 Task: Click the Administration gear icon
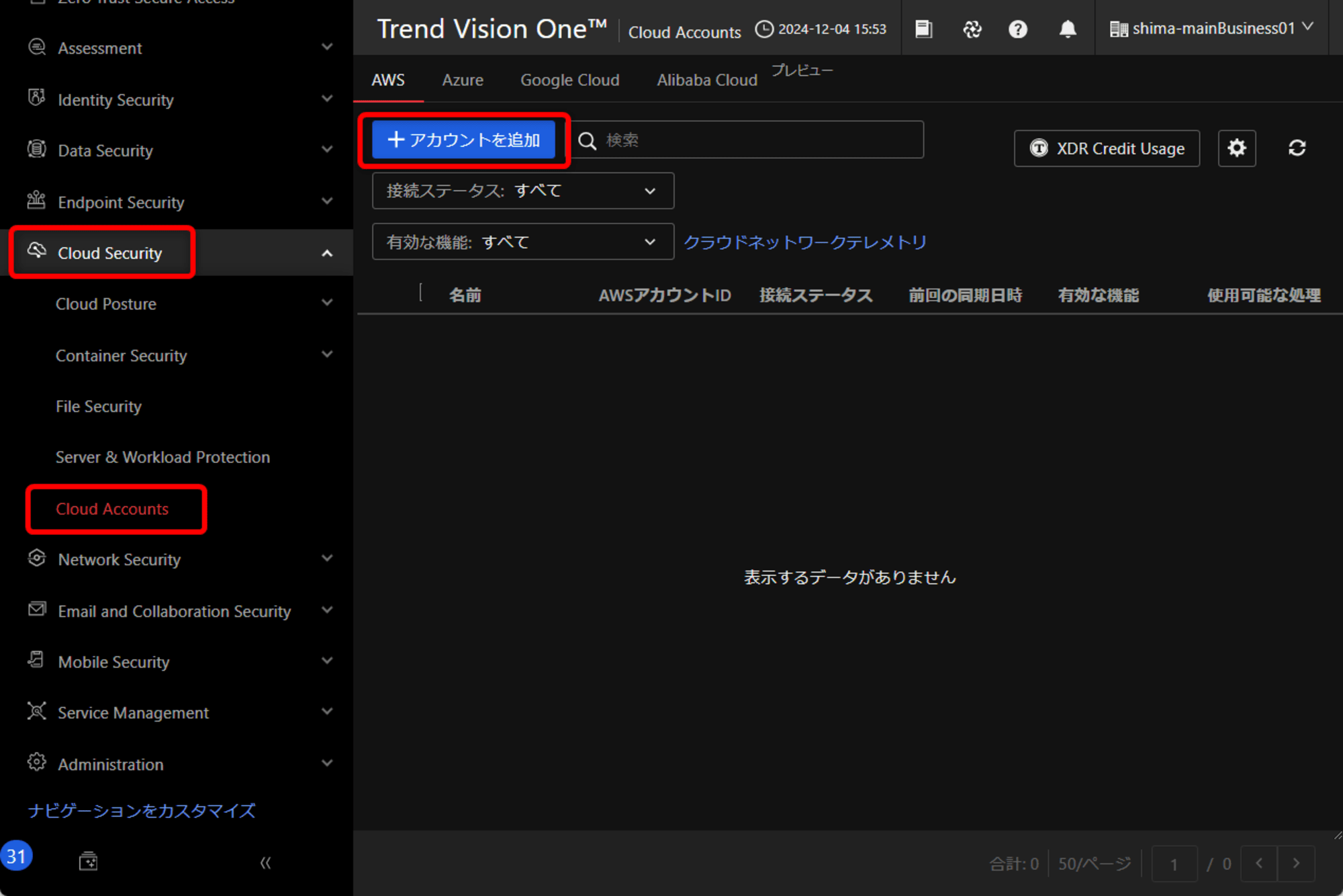[x=37, y=762]
